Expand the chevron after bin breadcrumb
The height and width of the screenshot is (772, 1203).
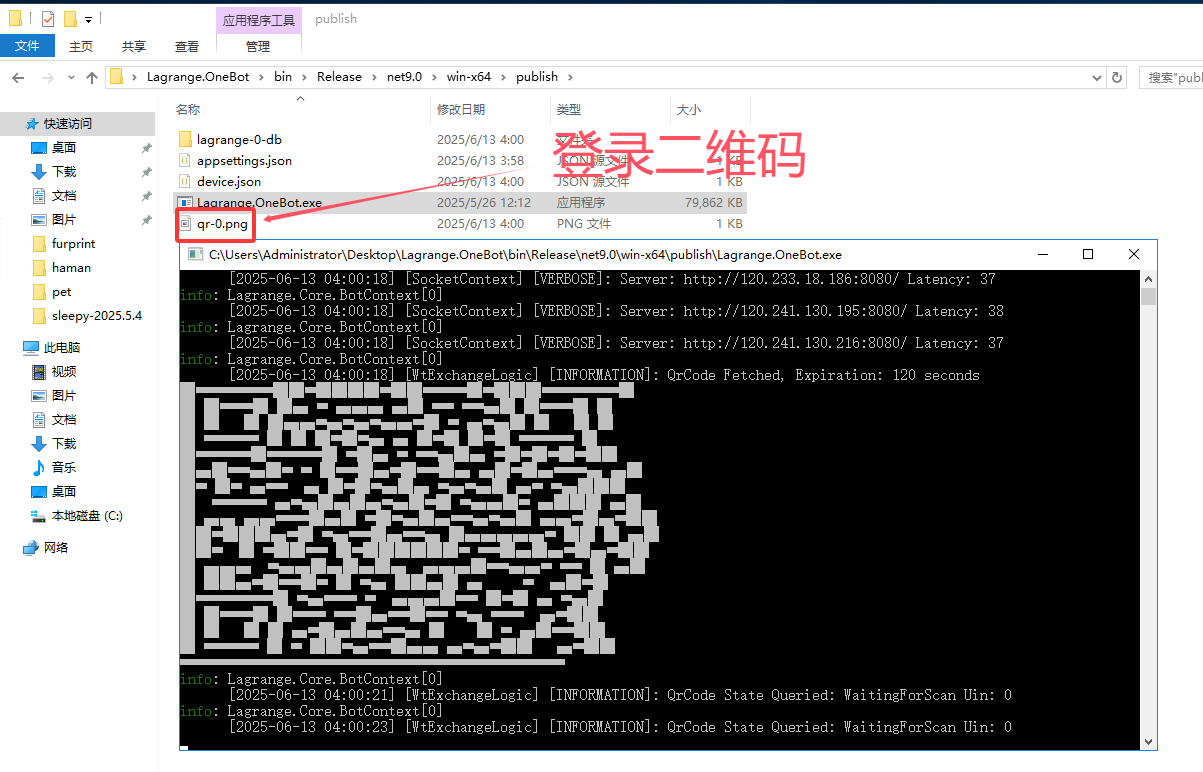(x=305, y=77)
